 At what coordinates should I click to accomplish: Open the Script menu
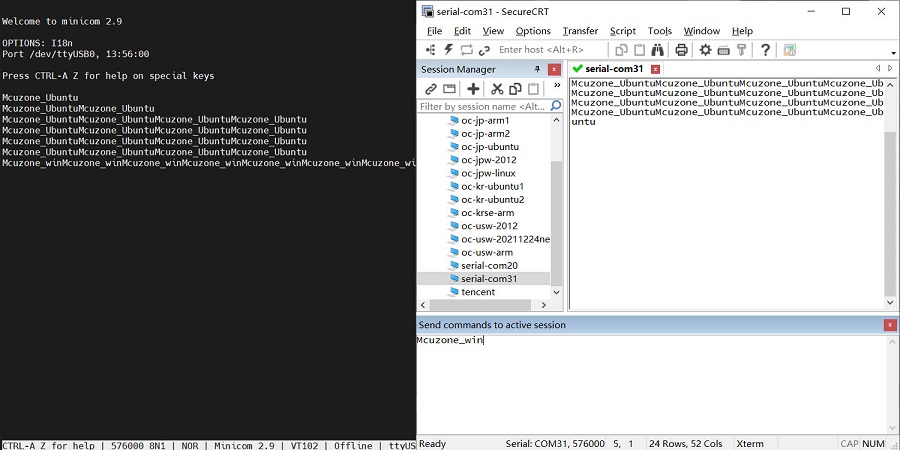623,31
